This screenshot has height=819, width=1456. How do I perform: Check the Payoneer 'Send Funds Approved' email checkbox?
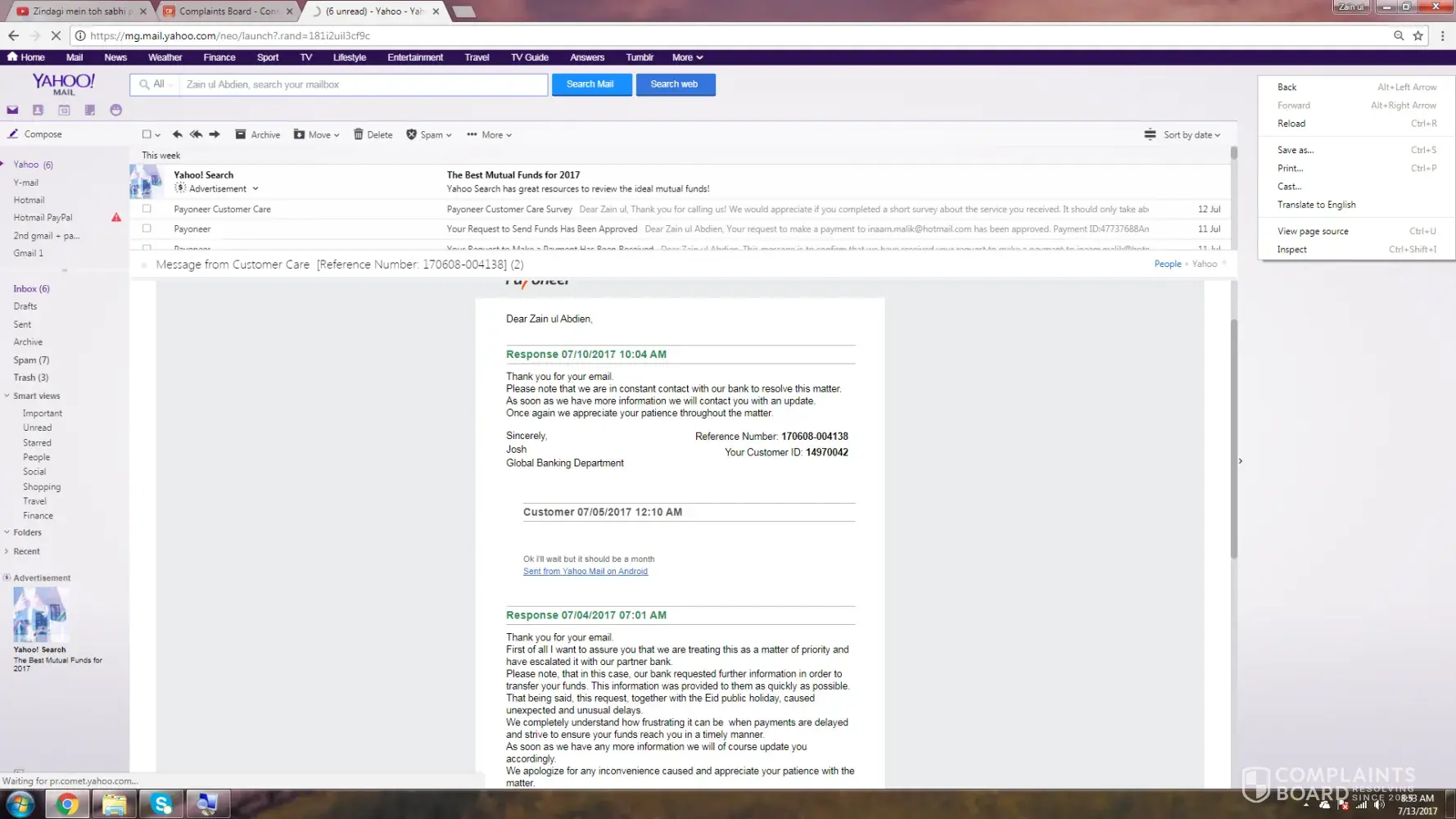pyautogui.click(x=147, y=229)
